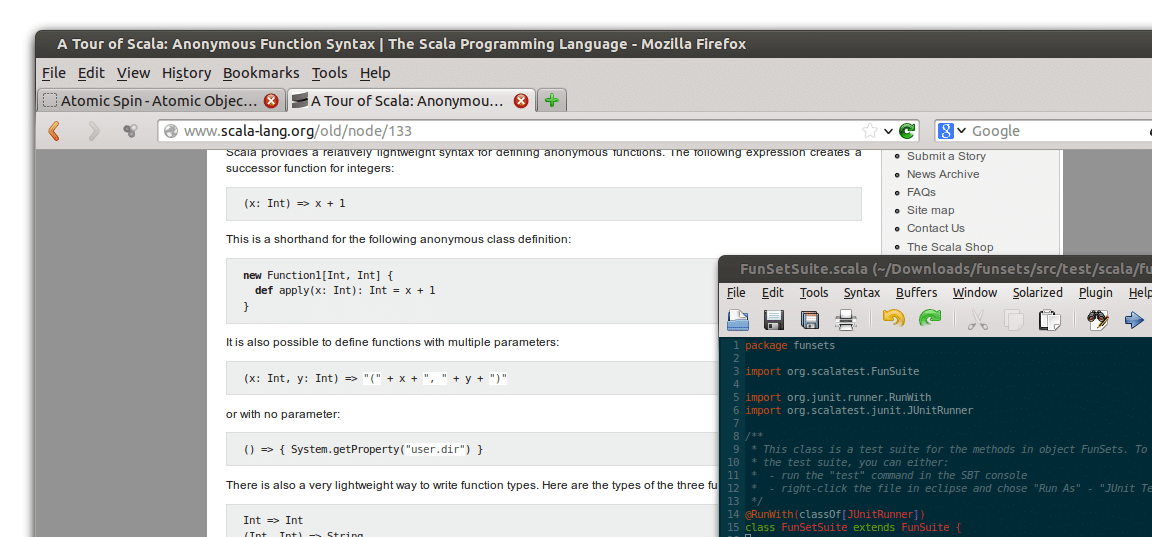The image size is (1152, 537).
Task: Expand the Google search engine selector
Action: coord(951,131)
